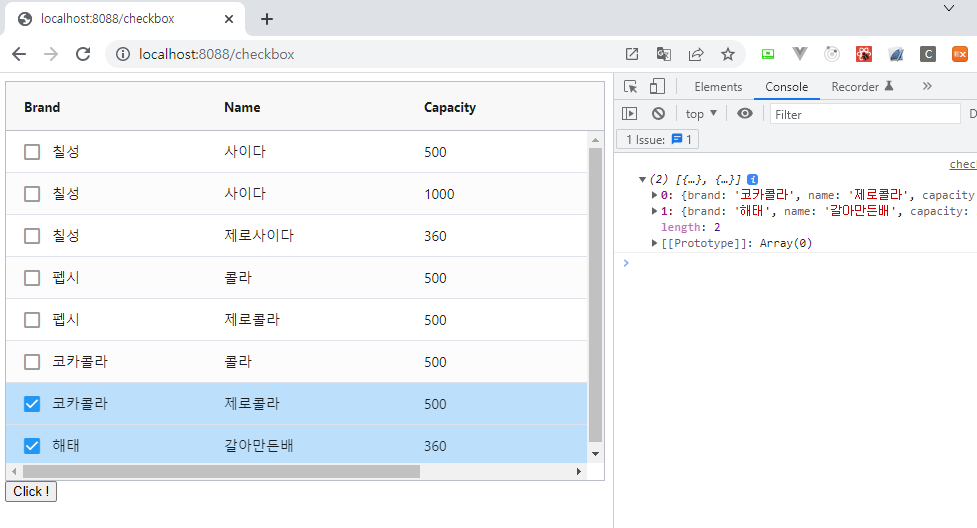Click the array info badge icon
Image resolution: width=977 pixels, height=528 pixels.
pos(753,180)
